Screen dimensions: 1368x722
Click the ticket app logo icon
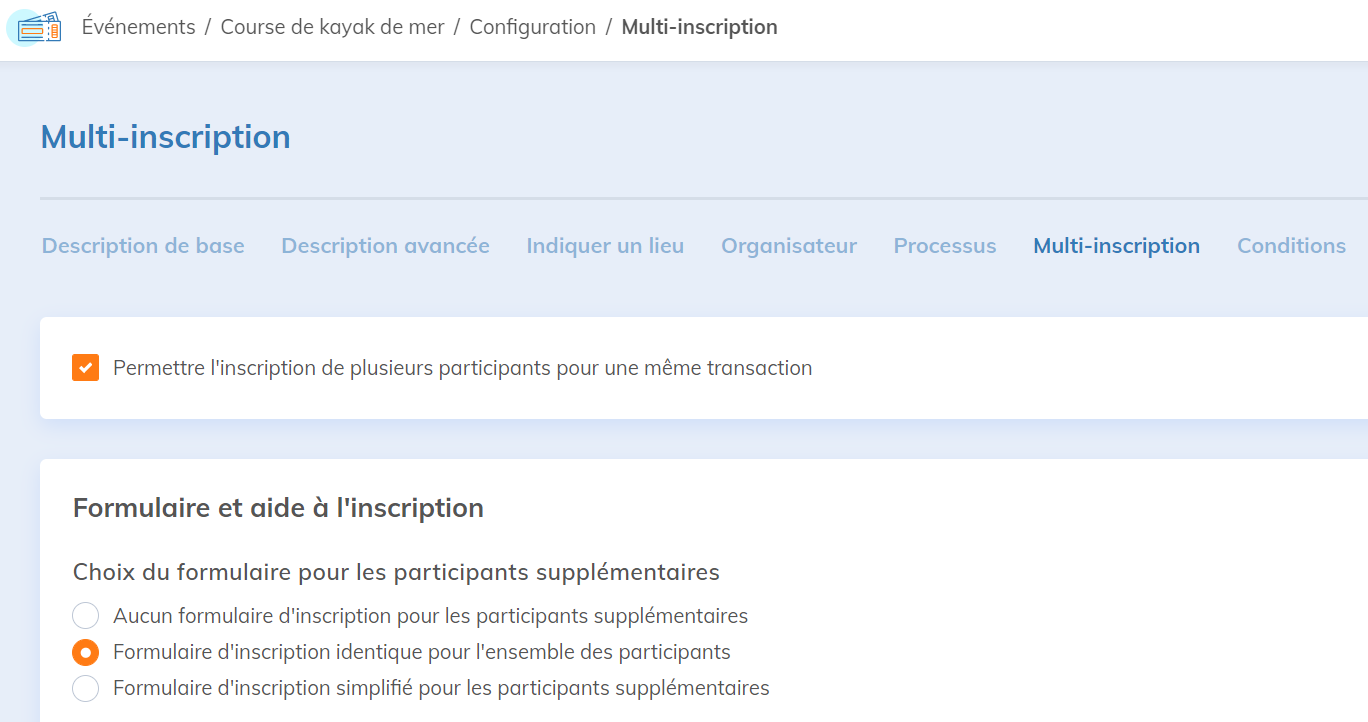38,28
